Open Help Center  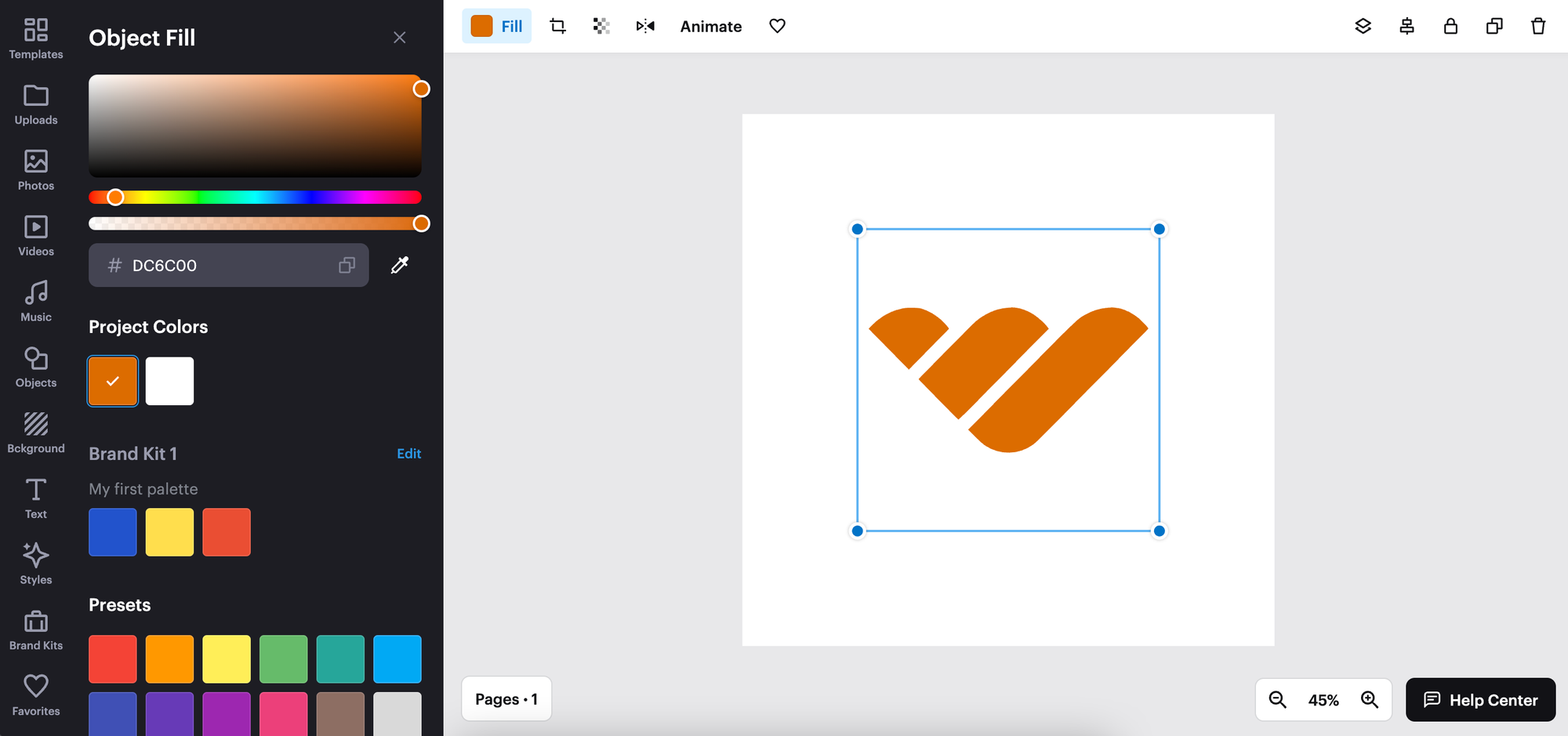[1480, 700]
